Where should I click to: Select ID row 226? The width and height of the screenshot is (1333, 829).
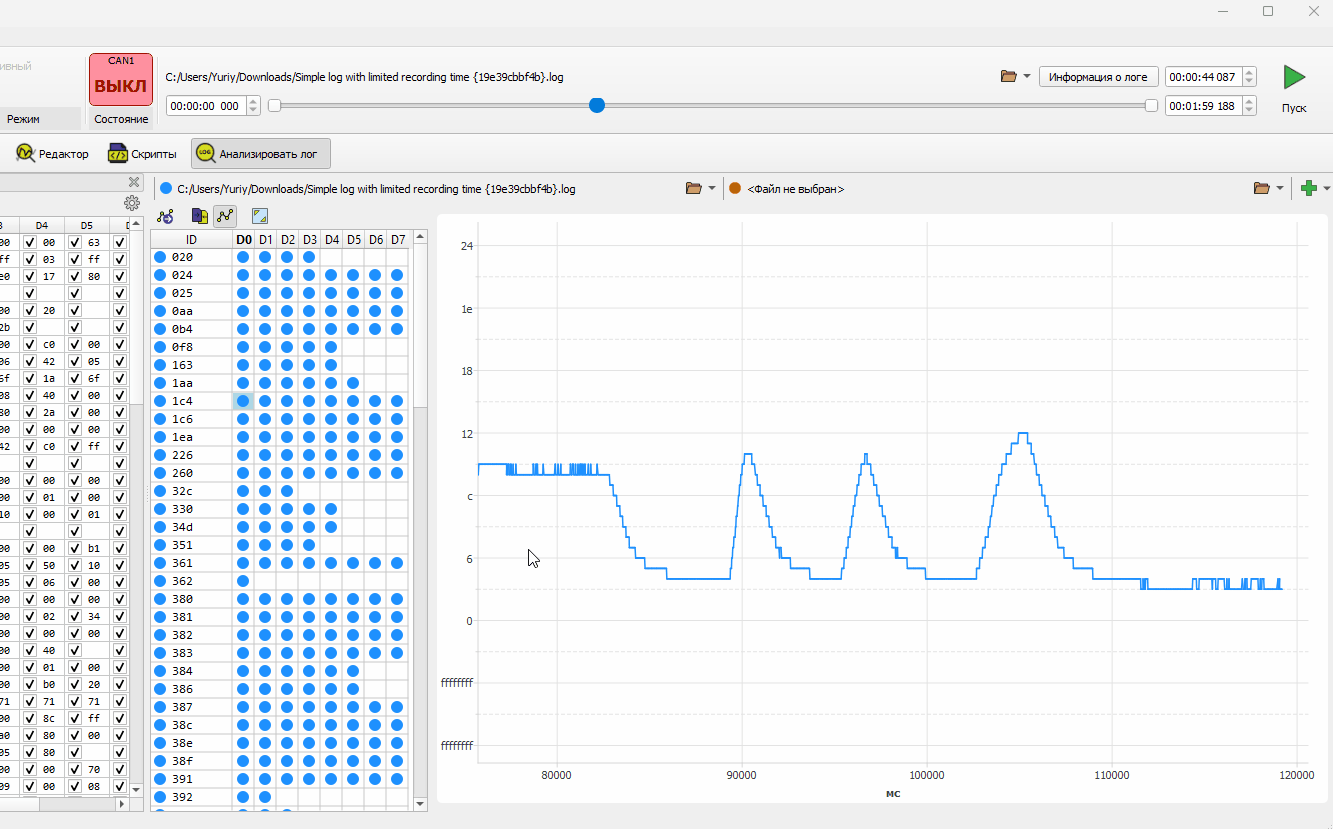(x=191, y=455)
